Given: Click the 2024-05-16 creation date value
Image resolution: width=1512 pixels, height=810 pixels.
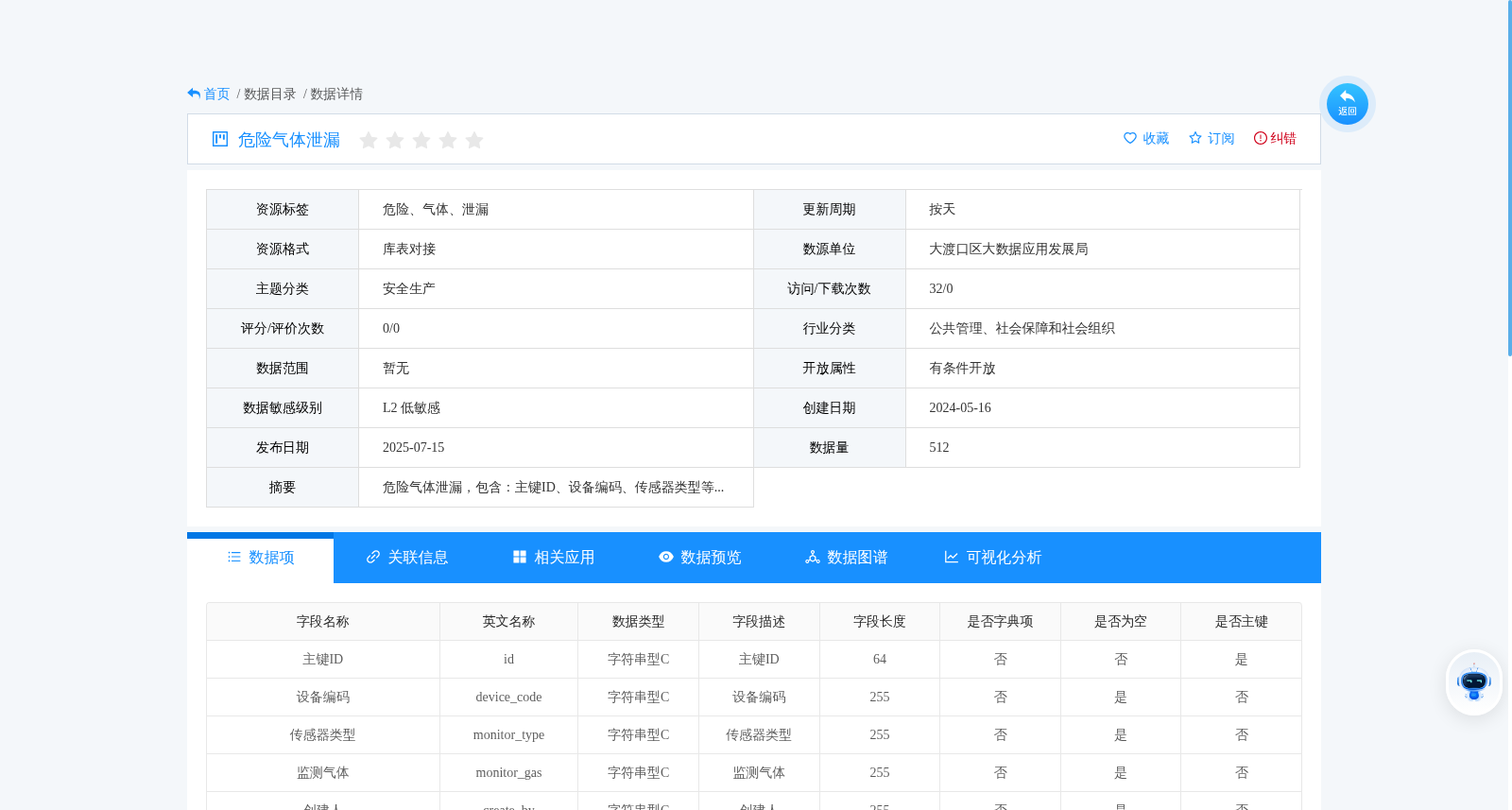Looking at the screenshot, I should (x=960, y=408).
